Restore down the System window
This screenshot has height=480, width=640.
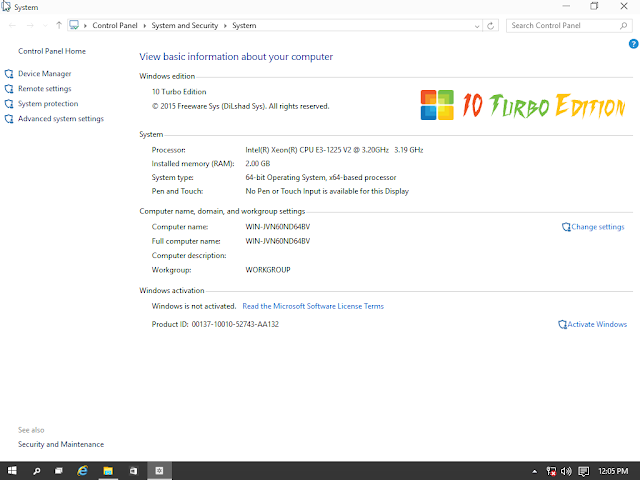594,6
